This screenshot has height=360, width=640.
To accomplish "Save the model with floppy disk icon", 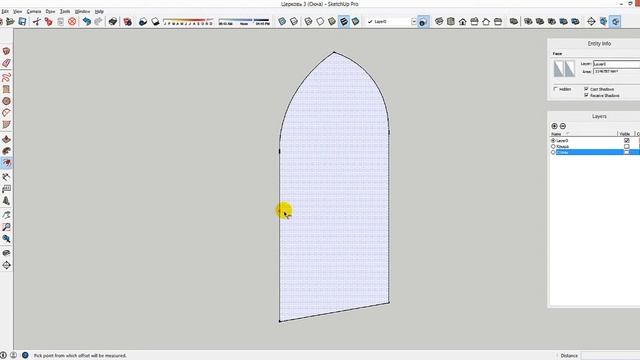I will [22, 21].
